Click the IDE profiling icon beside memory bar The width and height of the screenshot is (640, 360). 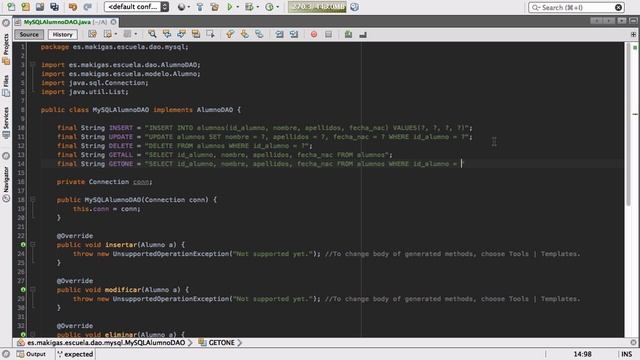click(x=355, y=7)
